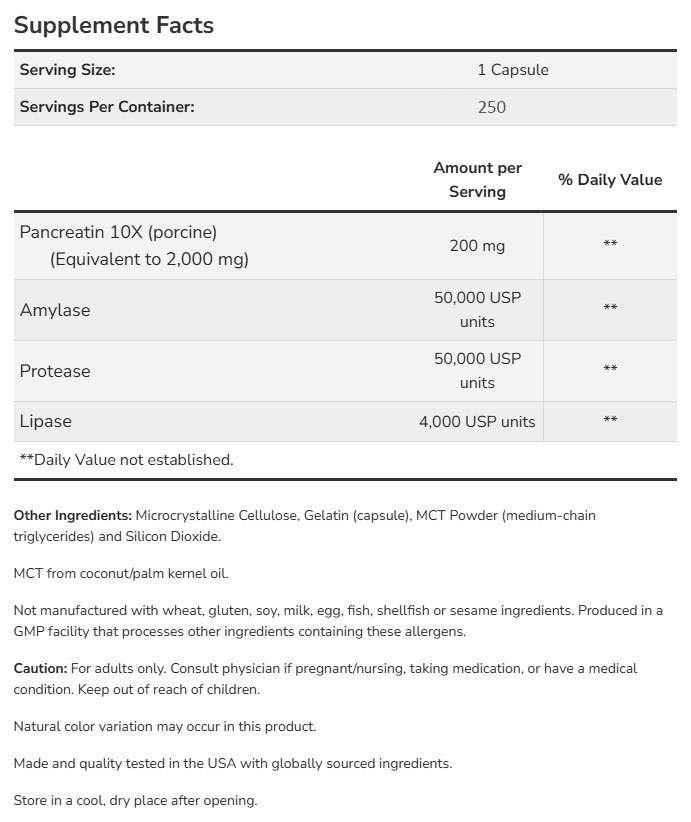Click the 1 Capsule value
Image resolution: width=691 pixels, height=822 pixels.
pyautogui.click(x=513, y=70)
